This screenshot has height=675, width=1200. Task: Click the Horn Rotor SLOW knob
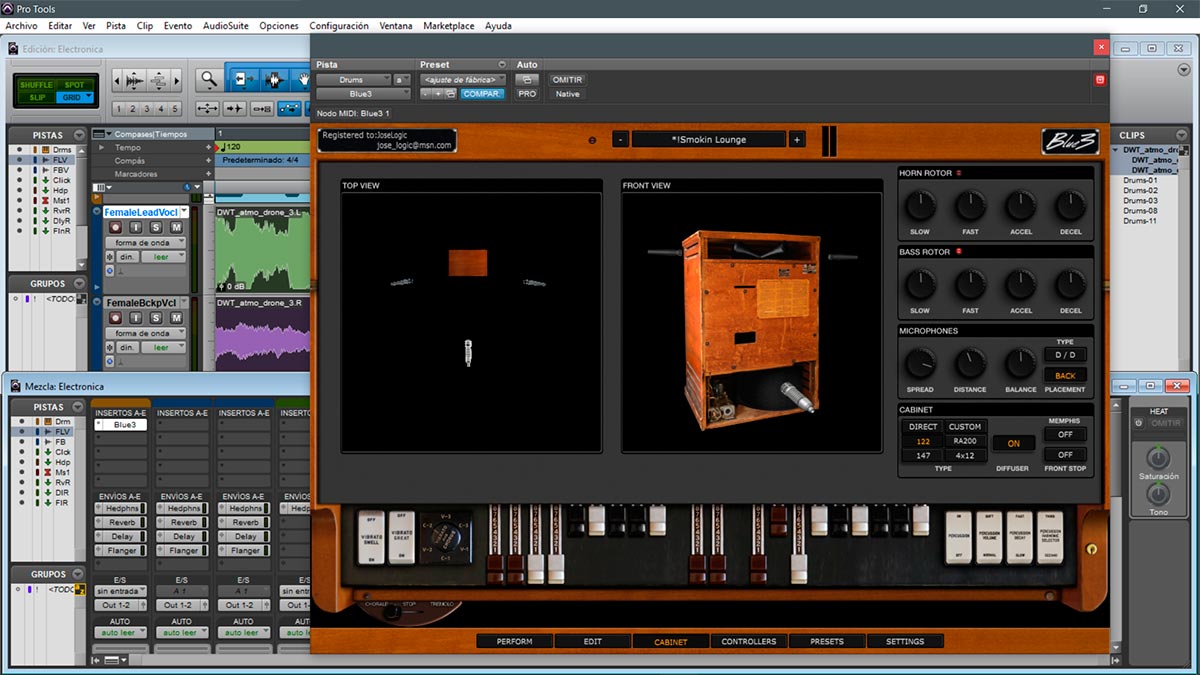tap(920, 206)
